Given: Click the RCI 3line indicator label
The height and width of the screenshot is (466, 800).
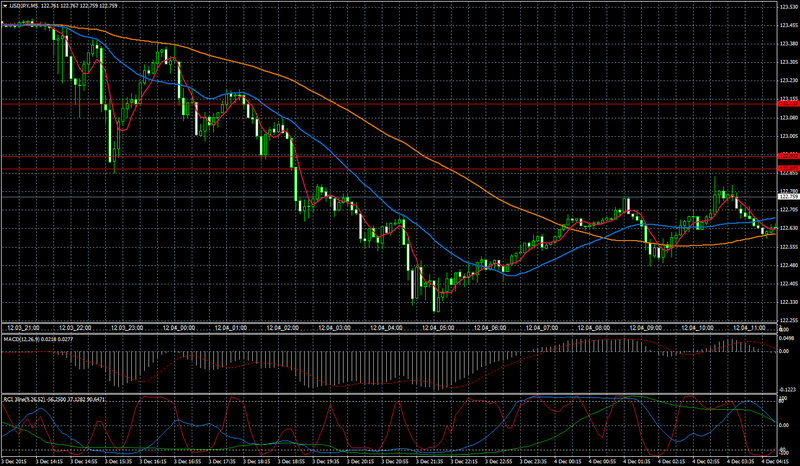Looking at the screenshot, I should point(24,399).
